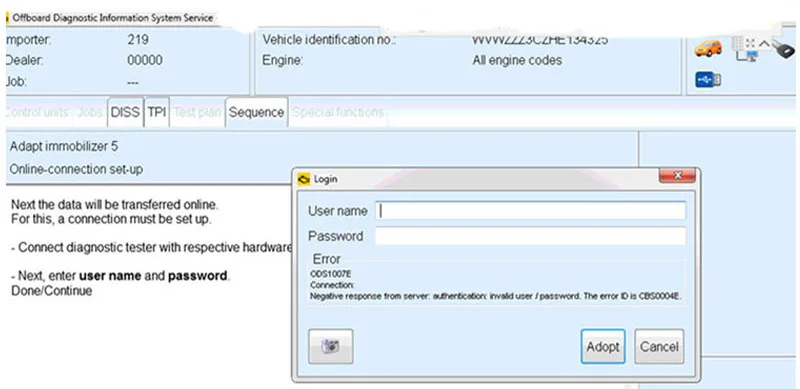Take screenshot with camera button in Login dialog
The height and width of the screenshot is (389, 800).
point(331,346)
